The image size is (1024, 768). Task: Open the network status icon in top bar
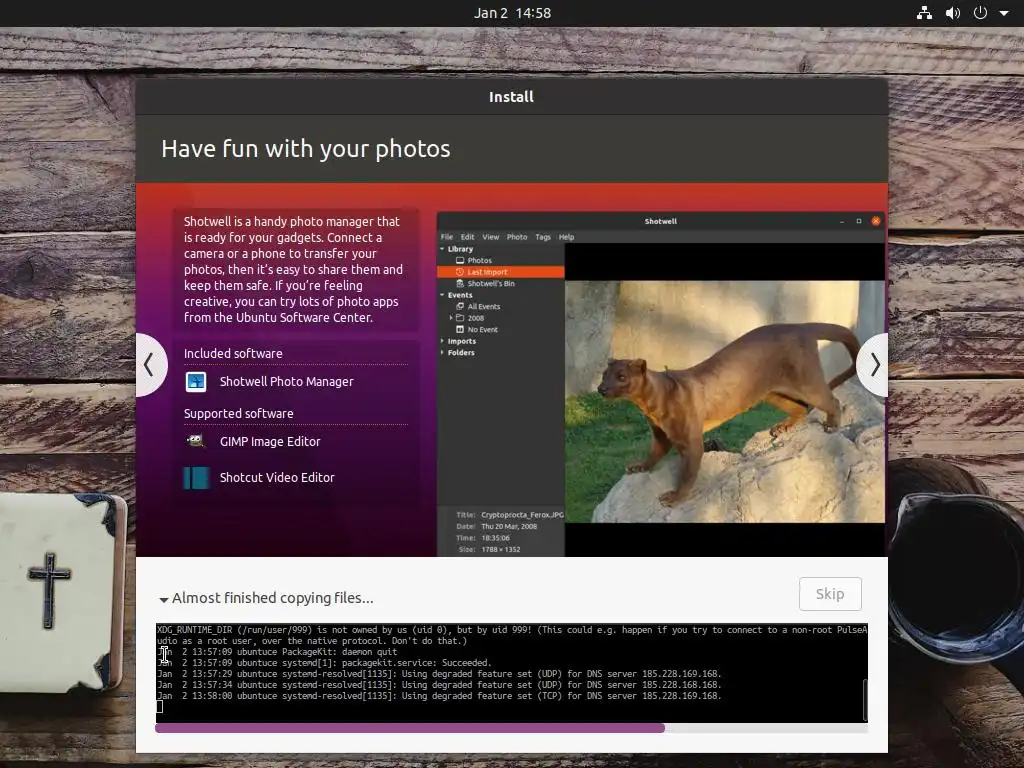[x=924, y=12]
